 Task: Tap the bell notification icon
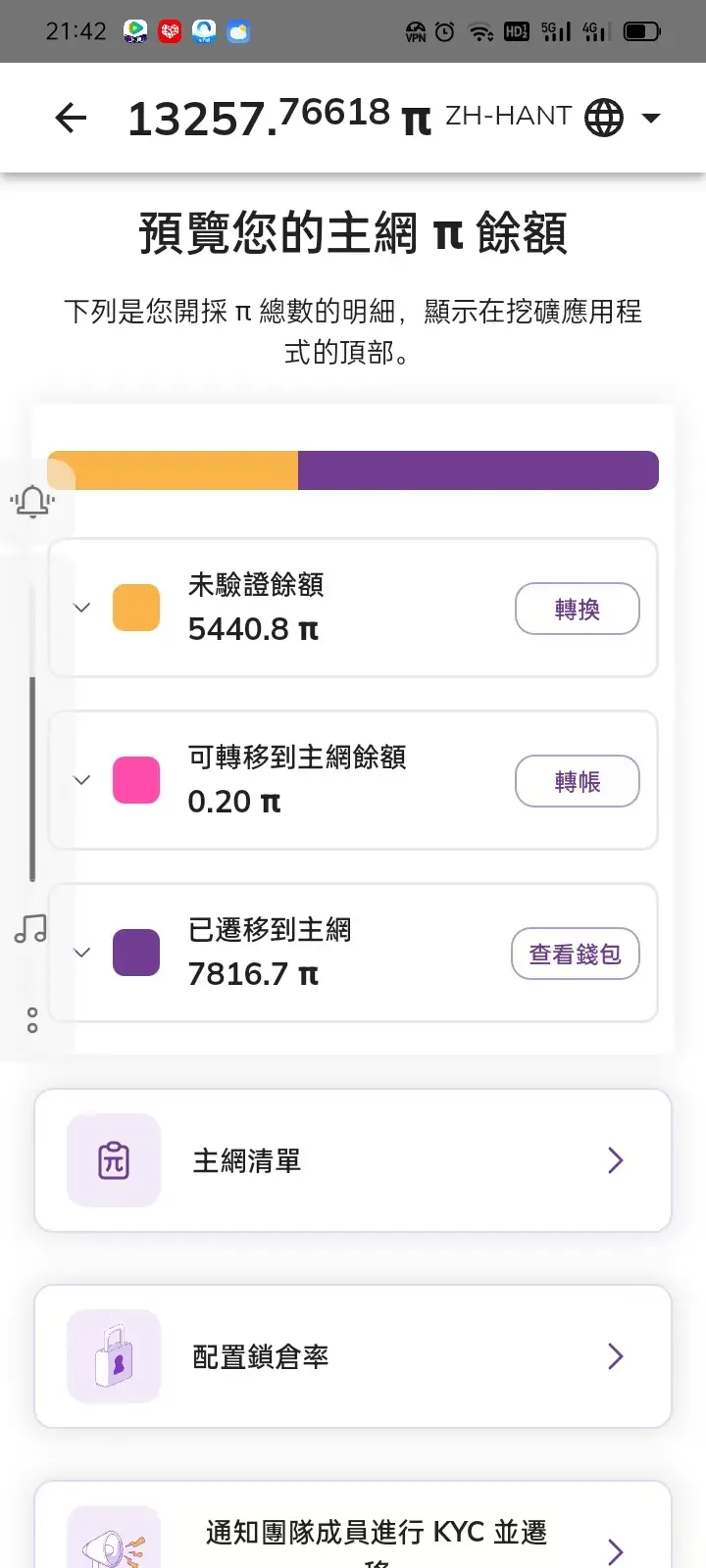32,502
